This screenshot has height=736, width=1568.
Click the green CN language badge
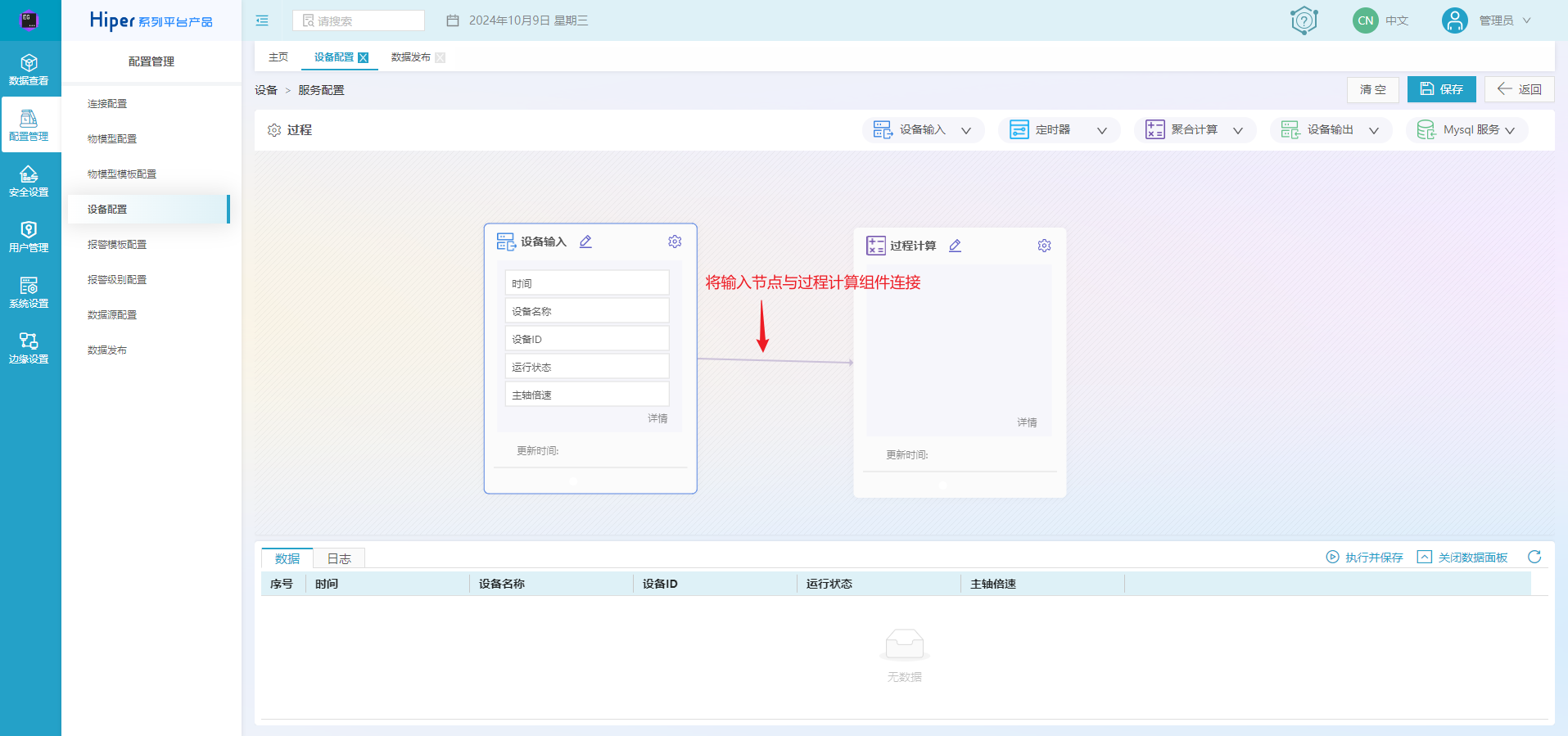pos(1365,20)
